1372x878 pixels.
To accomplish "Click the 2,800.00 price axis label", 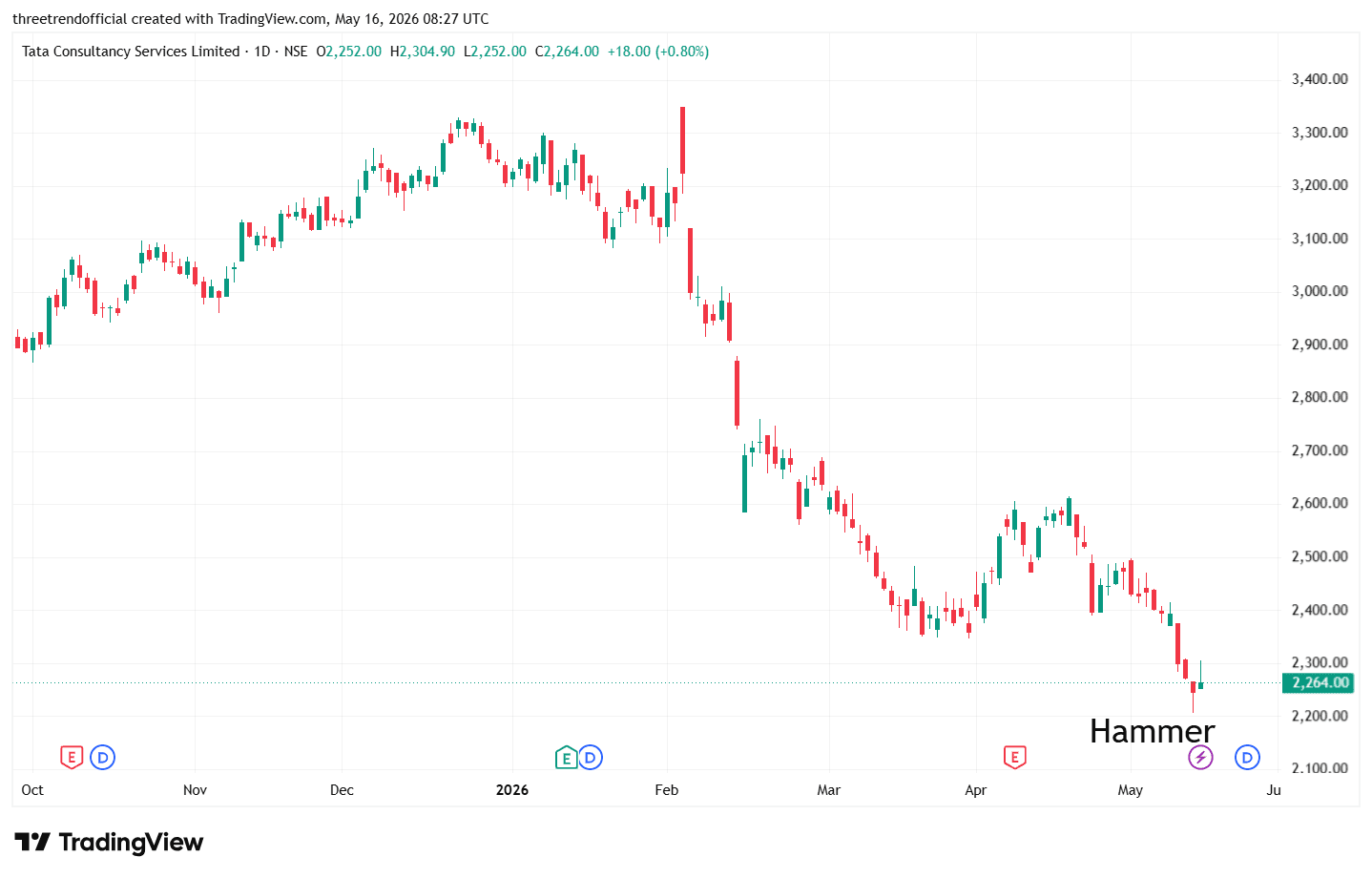I will [1320, 397].
